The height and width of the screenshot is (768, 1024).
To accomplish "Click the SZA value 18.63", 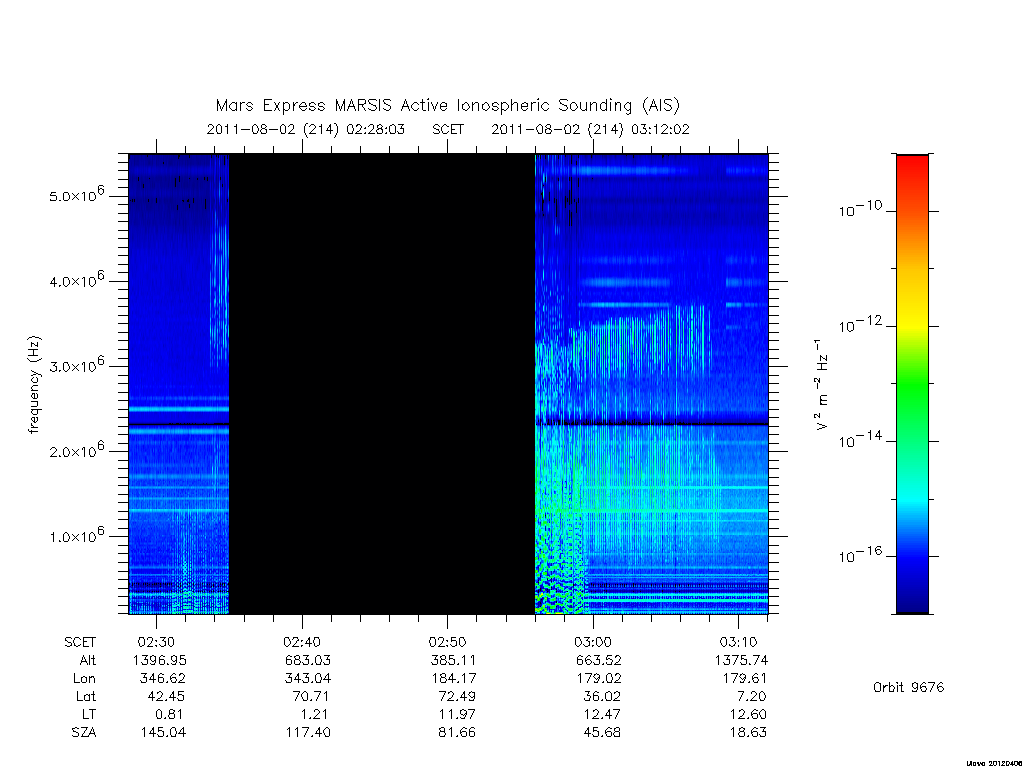I will (748, 733).
